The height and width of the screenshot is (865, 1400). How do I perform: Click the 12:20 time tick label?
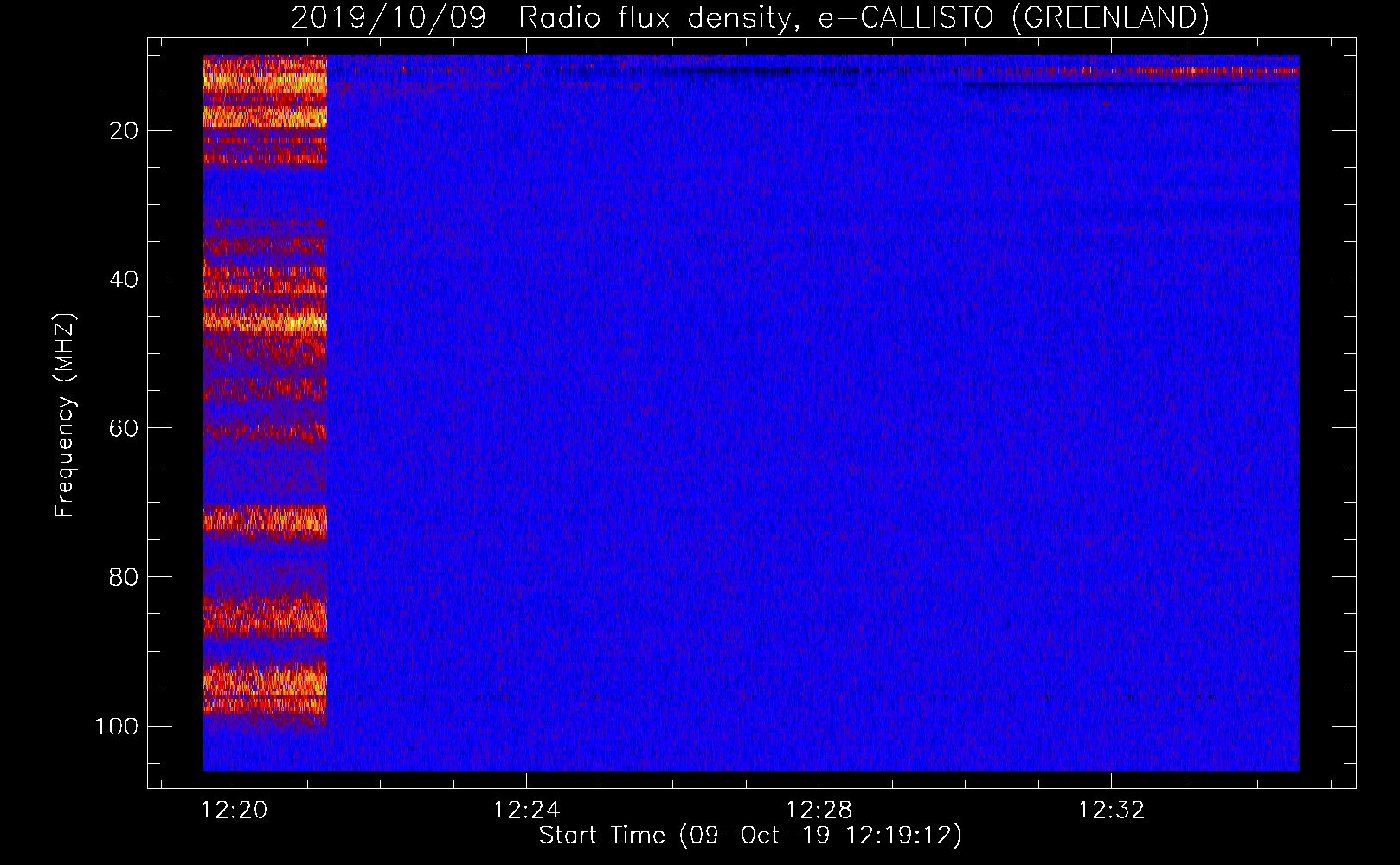tap(234, 811)
